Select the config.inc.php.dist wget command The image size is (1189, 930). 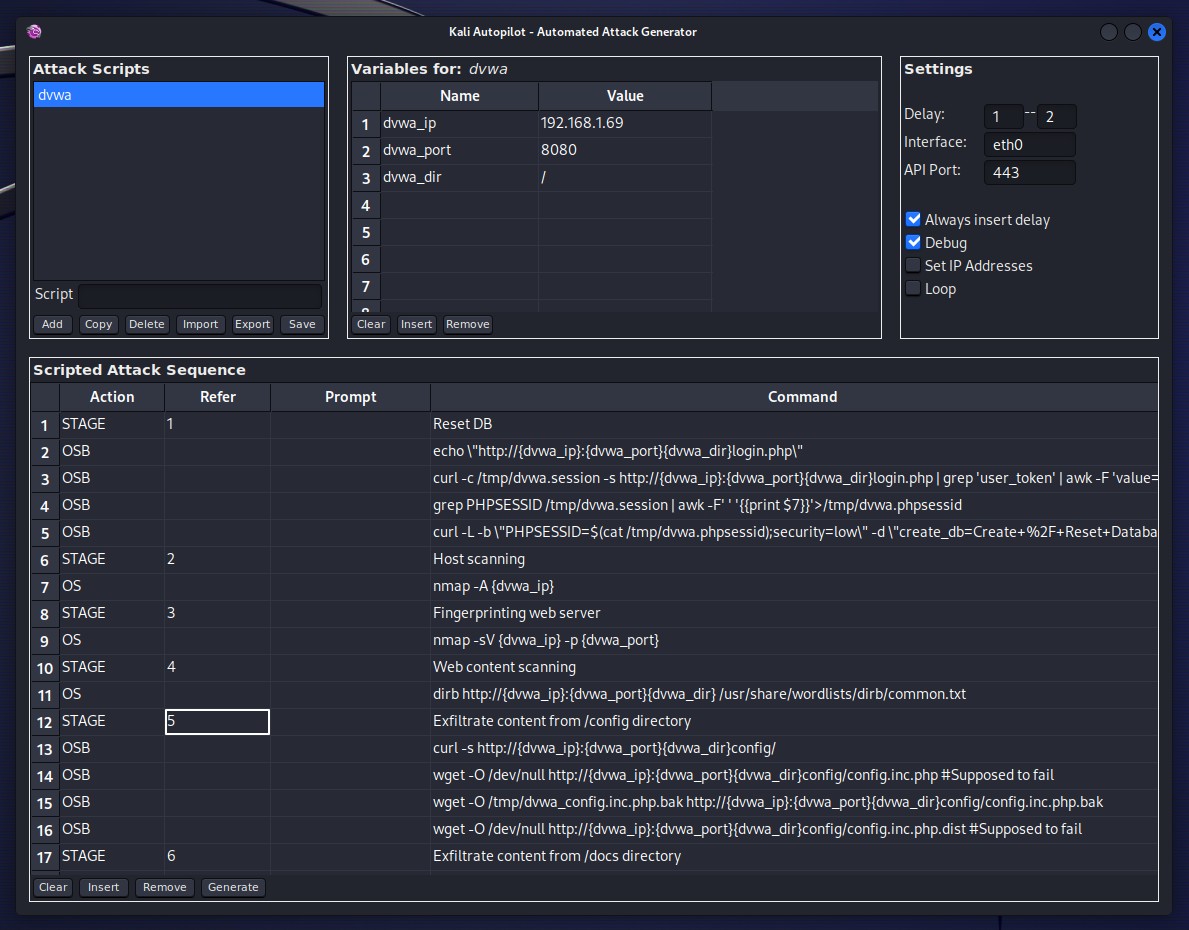point(794,829)
